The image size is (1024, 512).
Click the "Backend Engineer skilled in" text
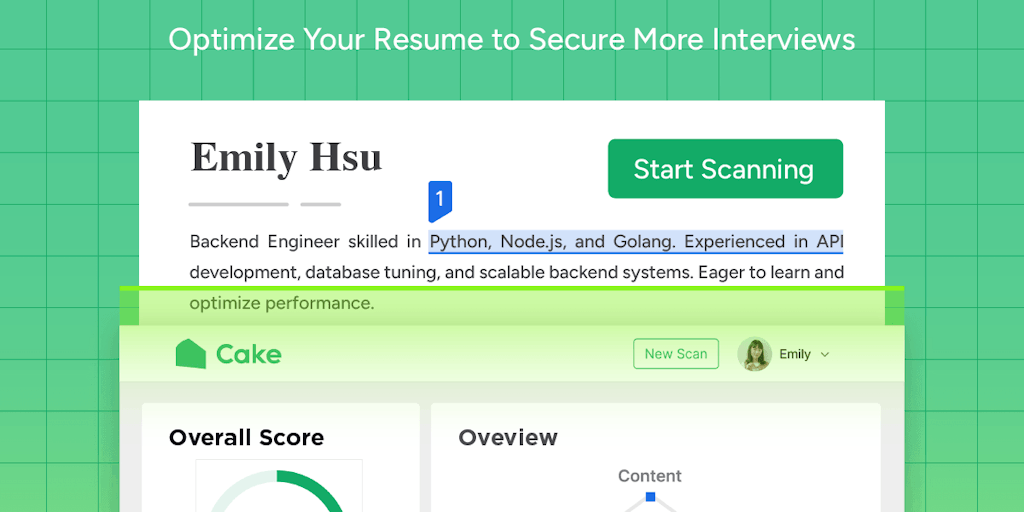click(x=304, y=242)
